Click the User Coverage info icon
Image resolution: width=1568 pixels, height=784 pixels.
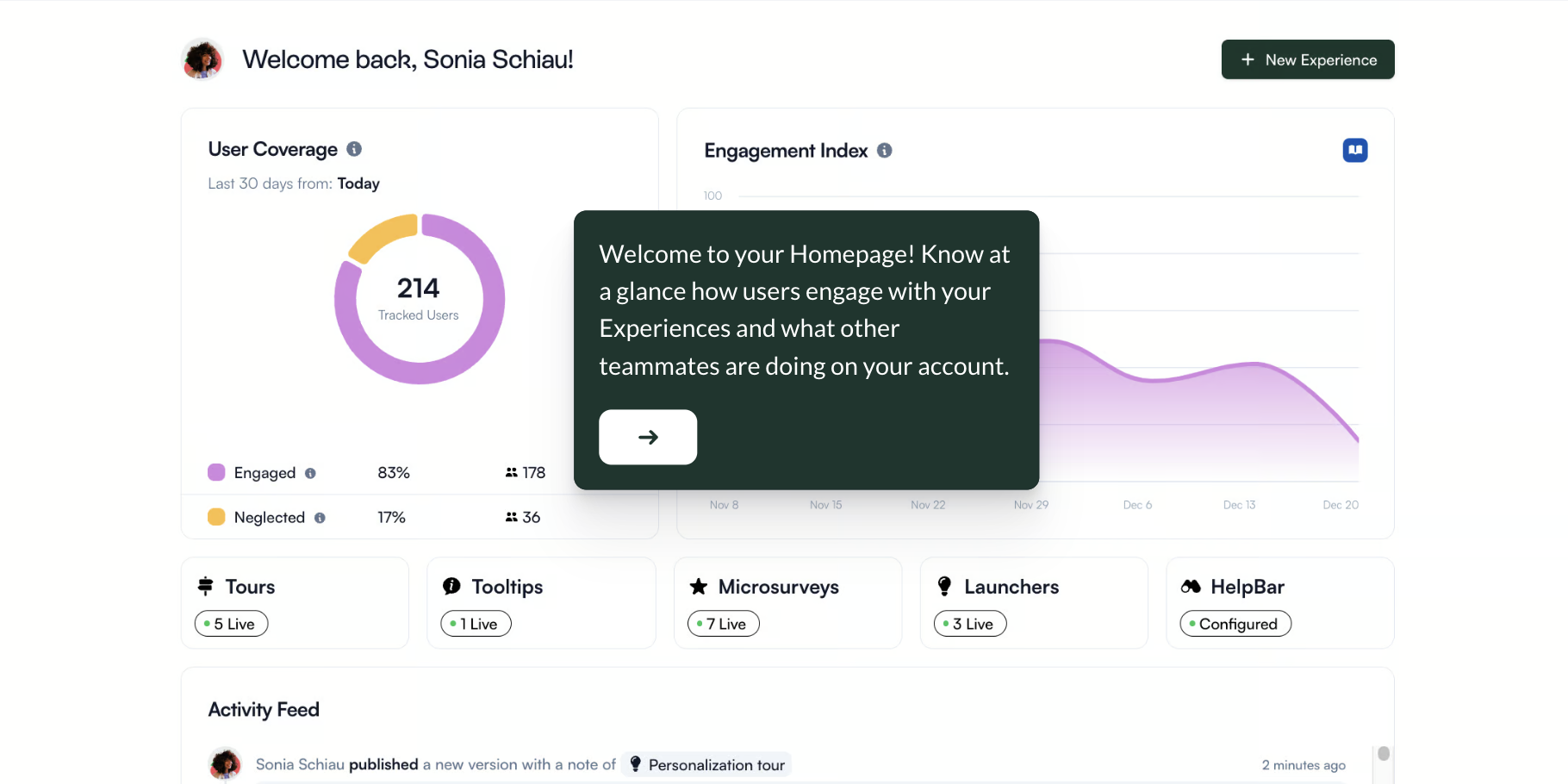point(354,149)
